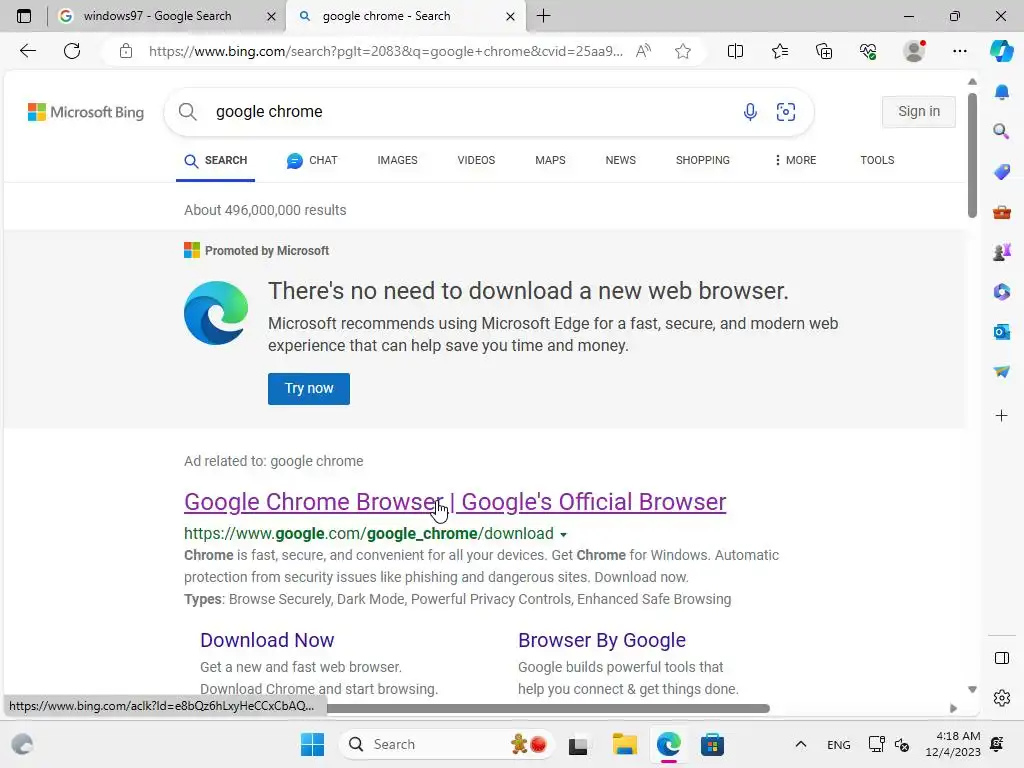Open sidebar search magnifier
Viewport: 1024px width, 768px height.
point(1001,132)
